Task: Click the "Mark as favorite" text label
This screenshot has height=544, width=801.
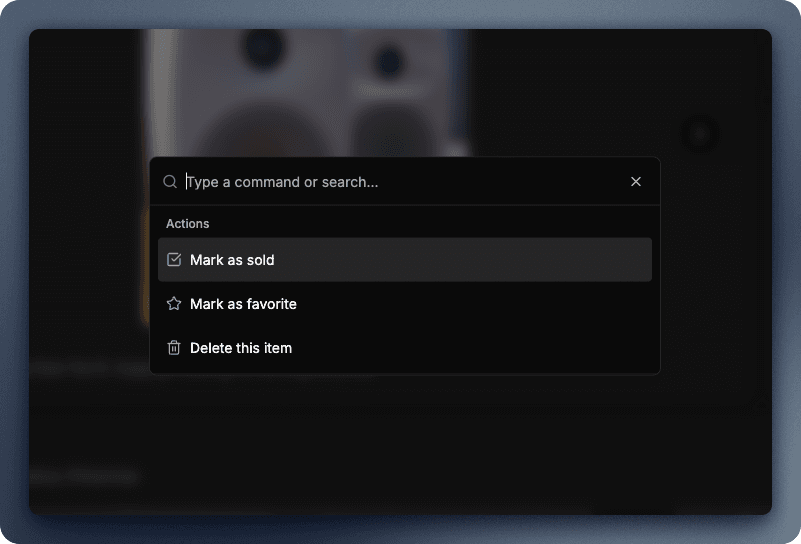Action: 243,304
